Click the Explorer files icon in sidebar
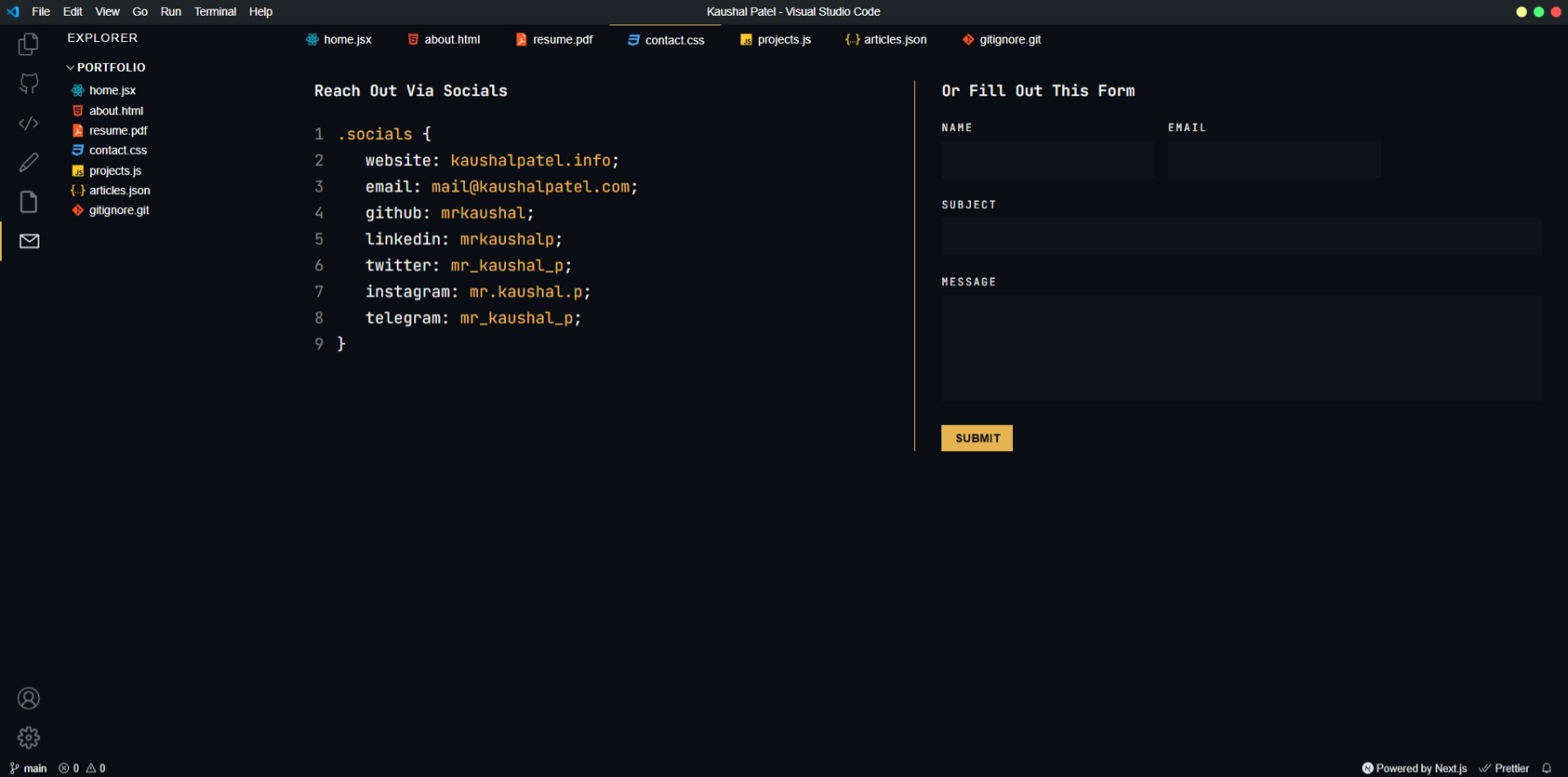 point(29,45)
